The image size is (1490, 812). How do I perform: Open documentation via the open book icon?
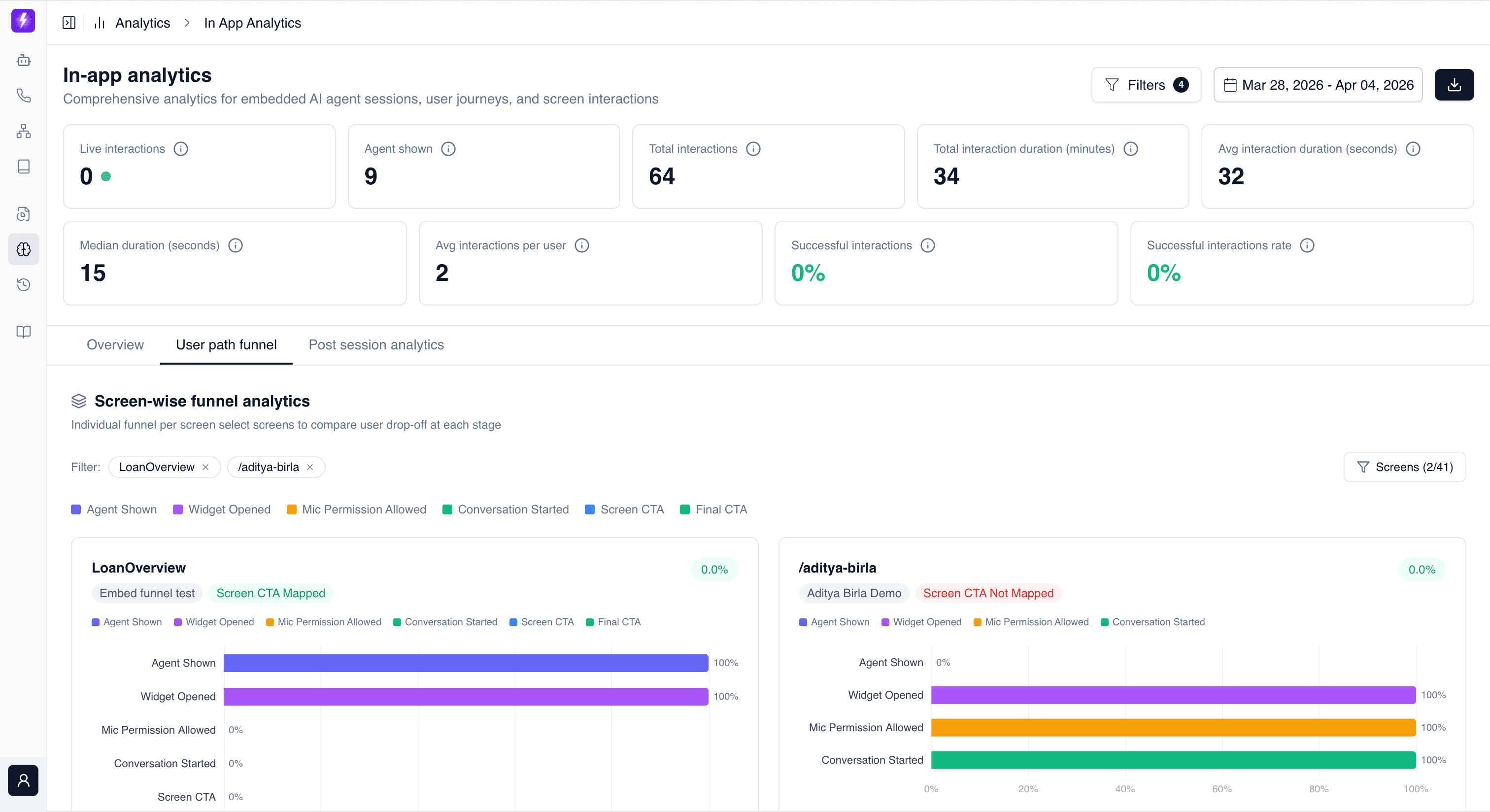23,332
